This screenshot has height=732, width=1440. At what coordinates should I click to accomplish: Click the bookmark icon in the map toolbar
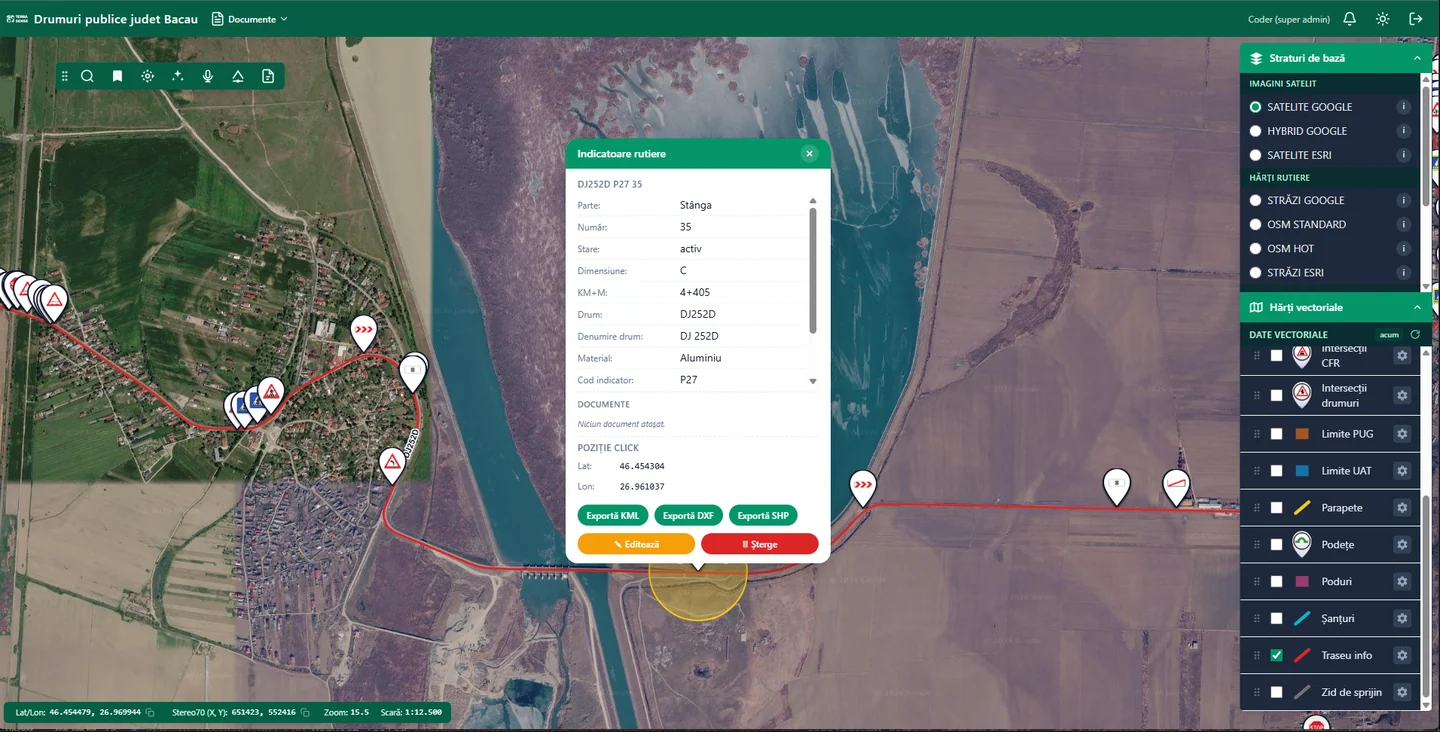118,76
